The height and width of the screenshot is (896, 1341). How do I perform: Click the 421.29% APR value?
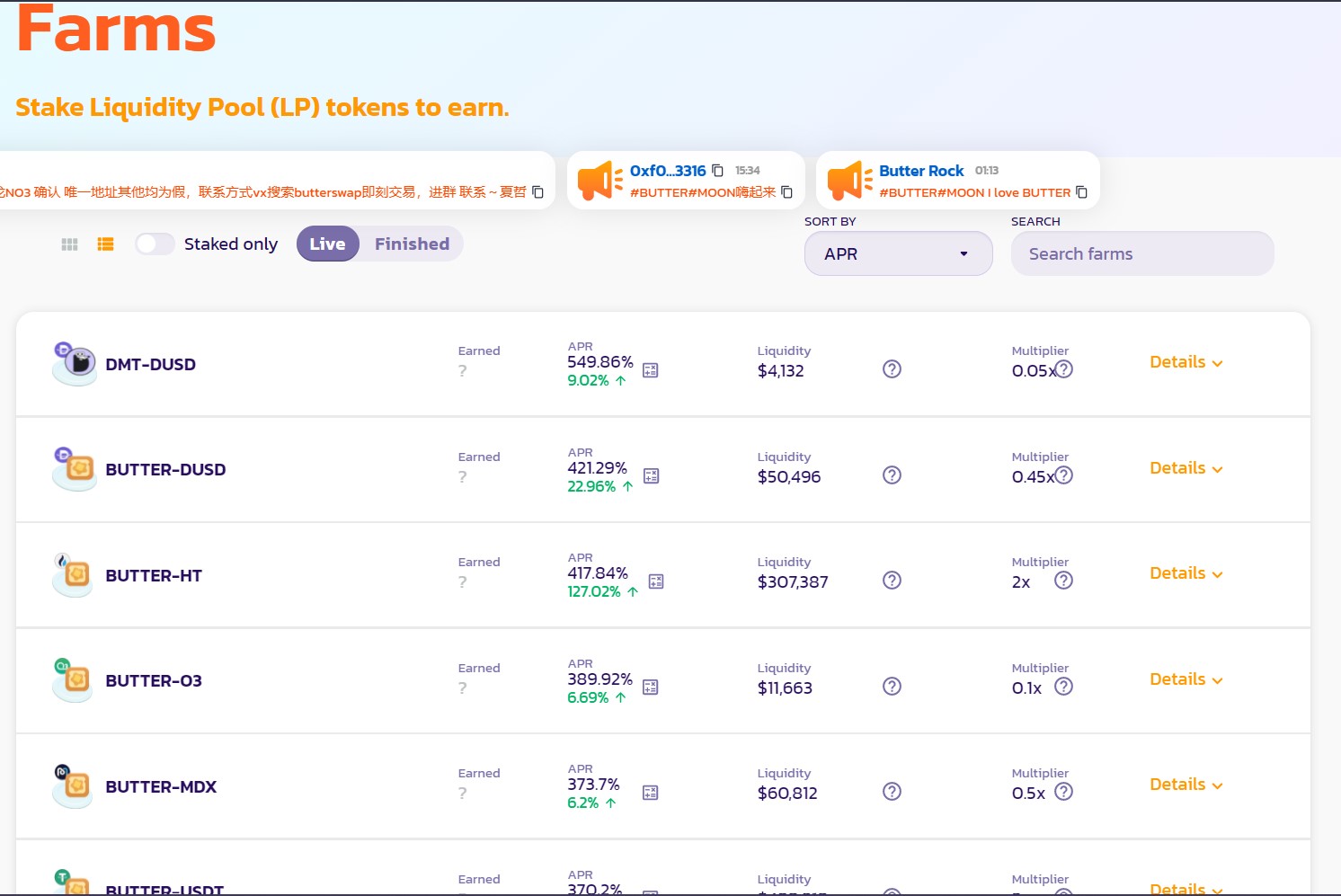coord(598,468)
